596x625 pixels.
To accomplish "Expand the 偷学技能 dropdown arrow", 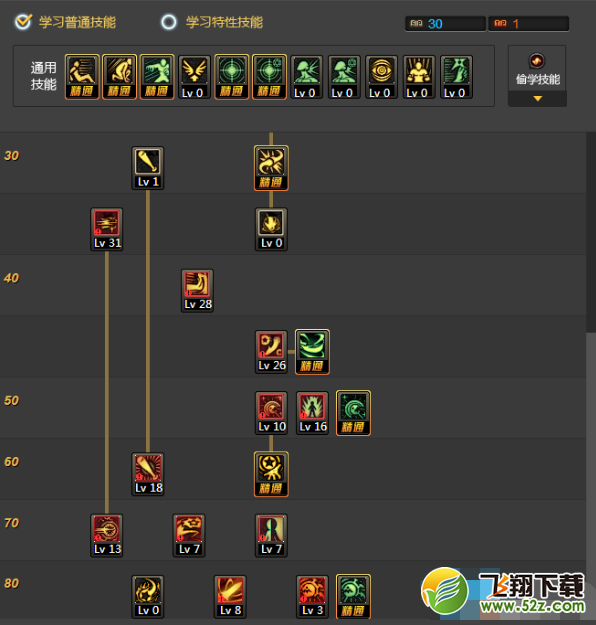I will (537, 98).
